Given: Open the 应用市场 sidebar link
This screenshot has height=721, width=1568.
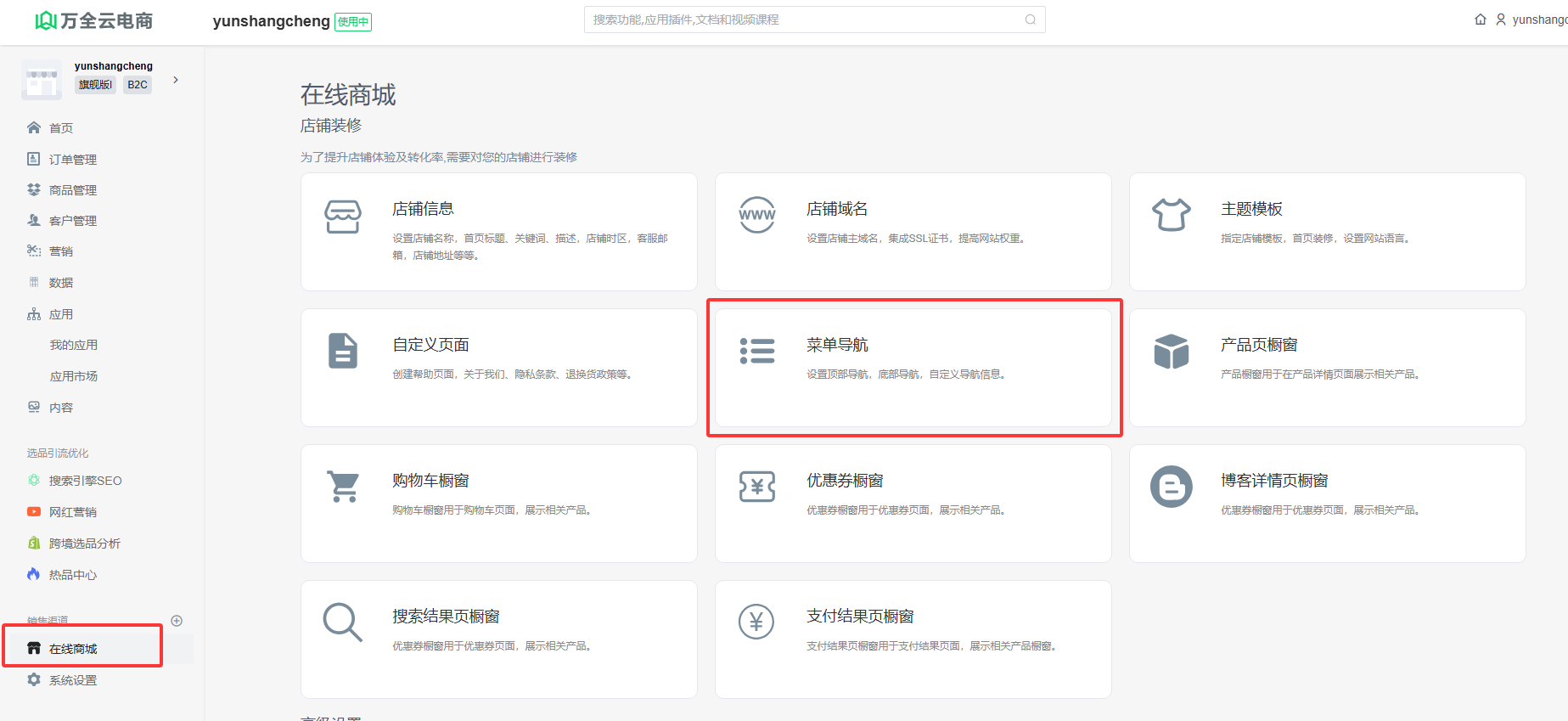Looking at the screenshot, I should point(74,376).
